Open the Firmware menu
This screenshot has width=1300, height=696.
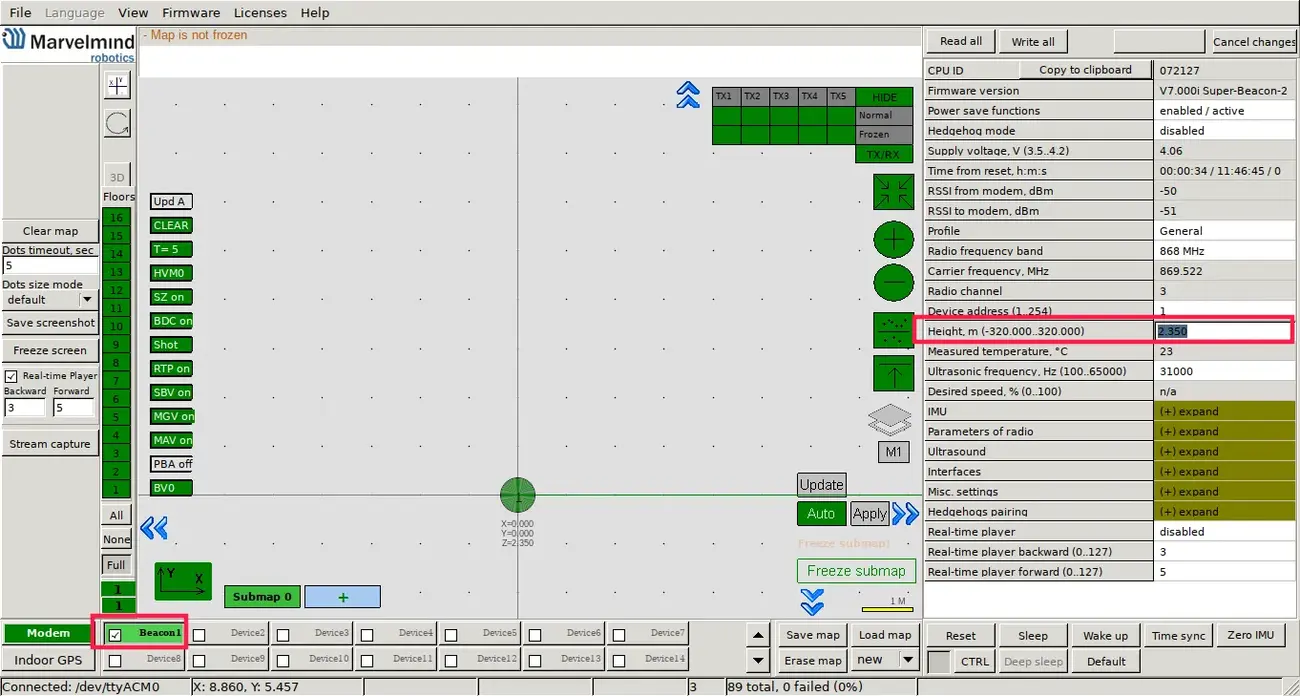pyautogui.click(x=191, y=13)
